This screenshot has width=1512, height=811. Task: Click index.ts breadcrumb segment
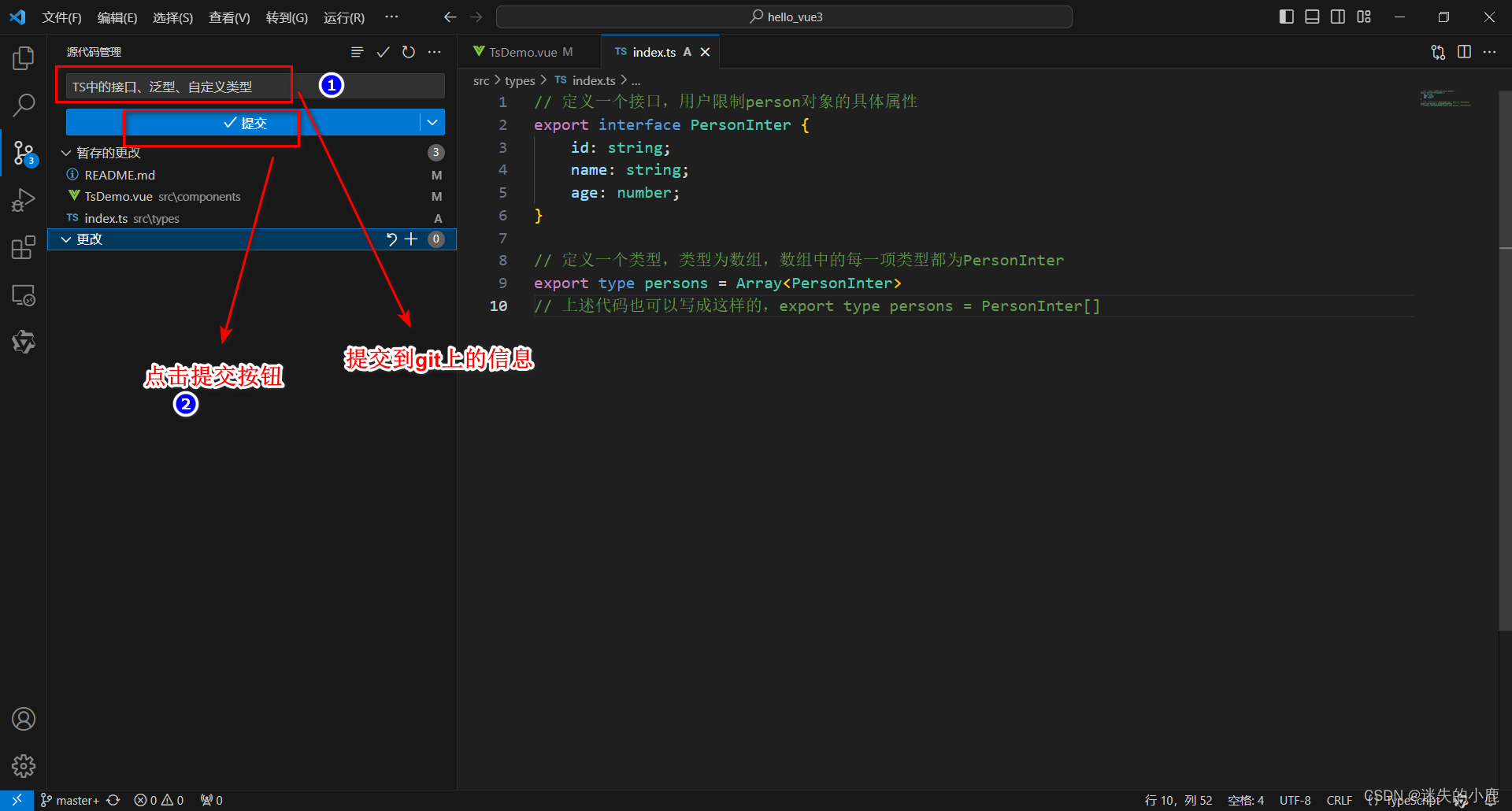[x=585, y=81]
